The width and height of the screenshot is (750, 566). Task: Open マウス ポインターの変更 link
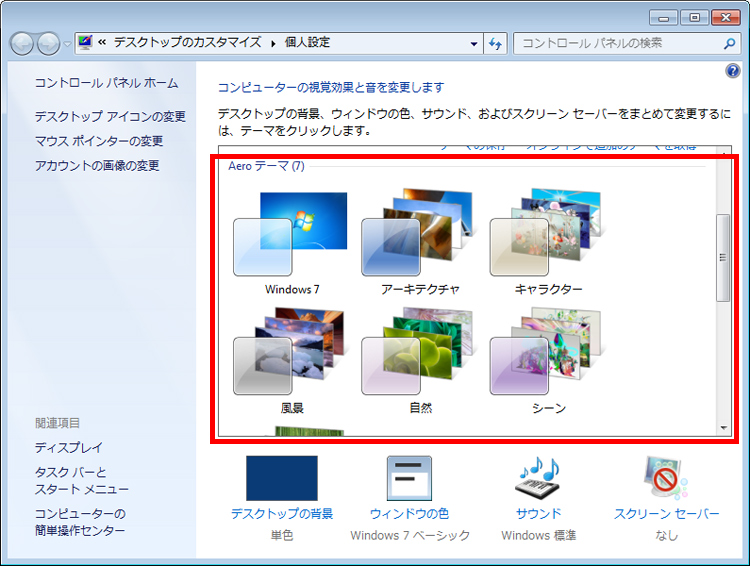pyautogui.click(x=99, y=141)
